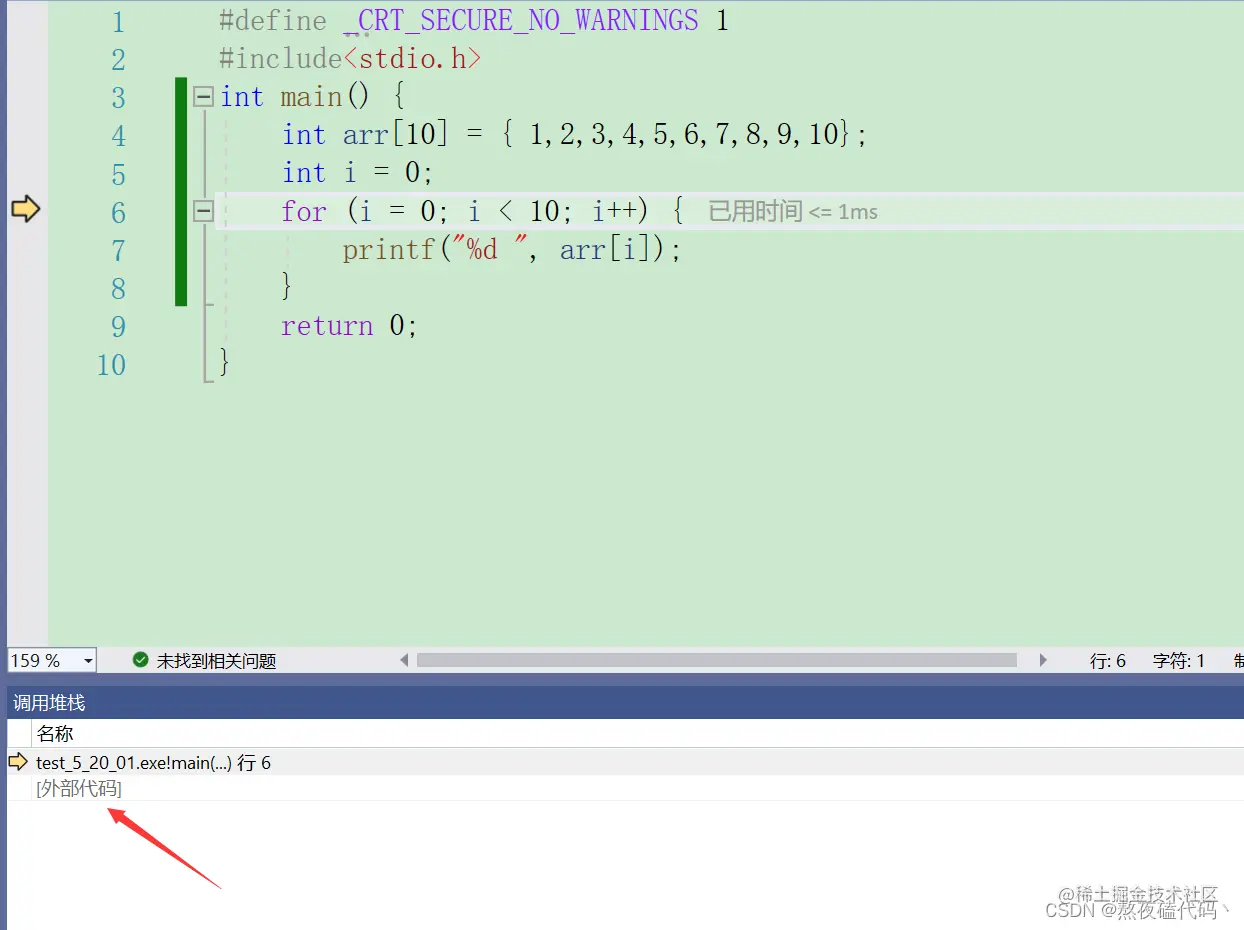Click line number 10 in the gutter
Viewport: 1244px width, 930px height.
pyautogui.click(x=112, y=365)
